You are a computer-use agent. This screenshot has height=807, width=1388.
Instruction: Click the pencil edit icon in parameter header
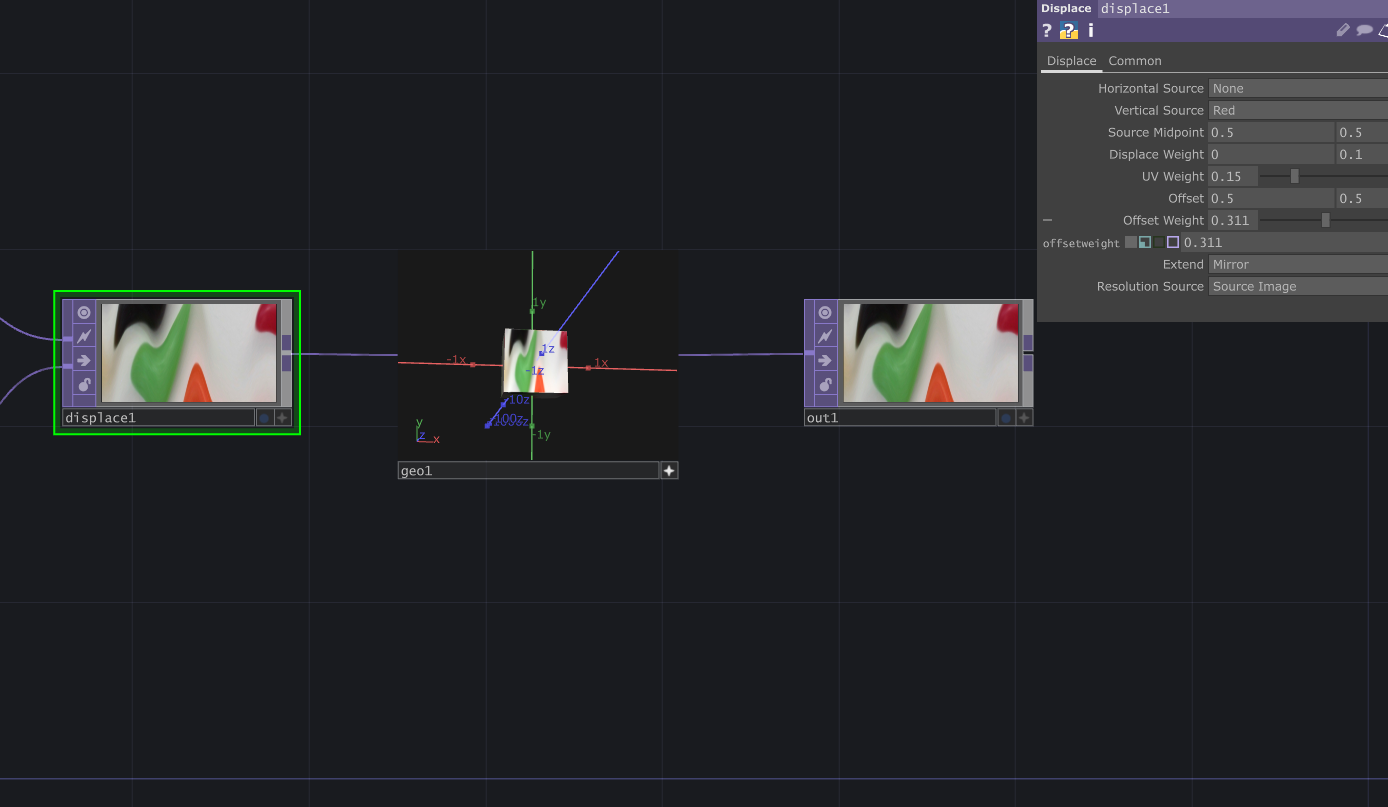tap(1343, 30)
